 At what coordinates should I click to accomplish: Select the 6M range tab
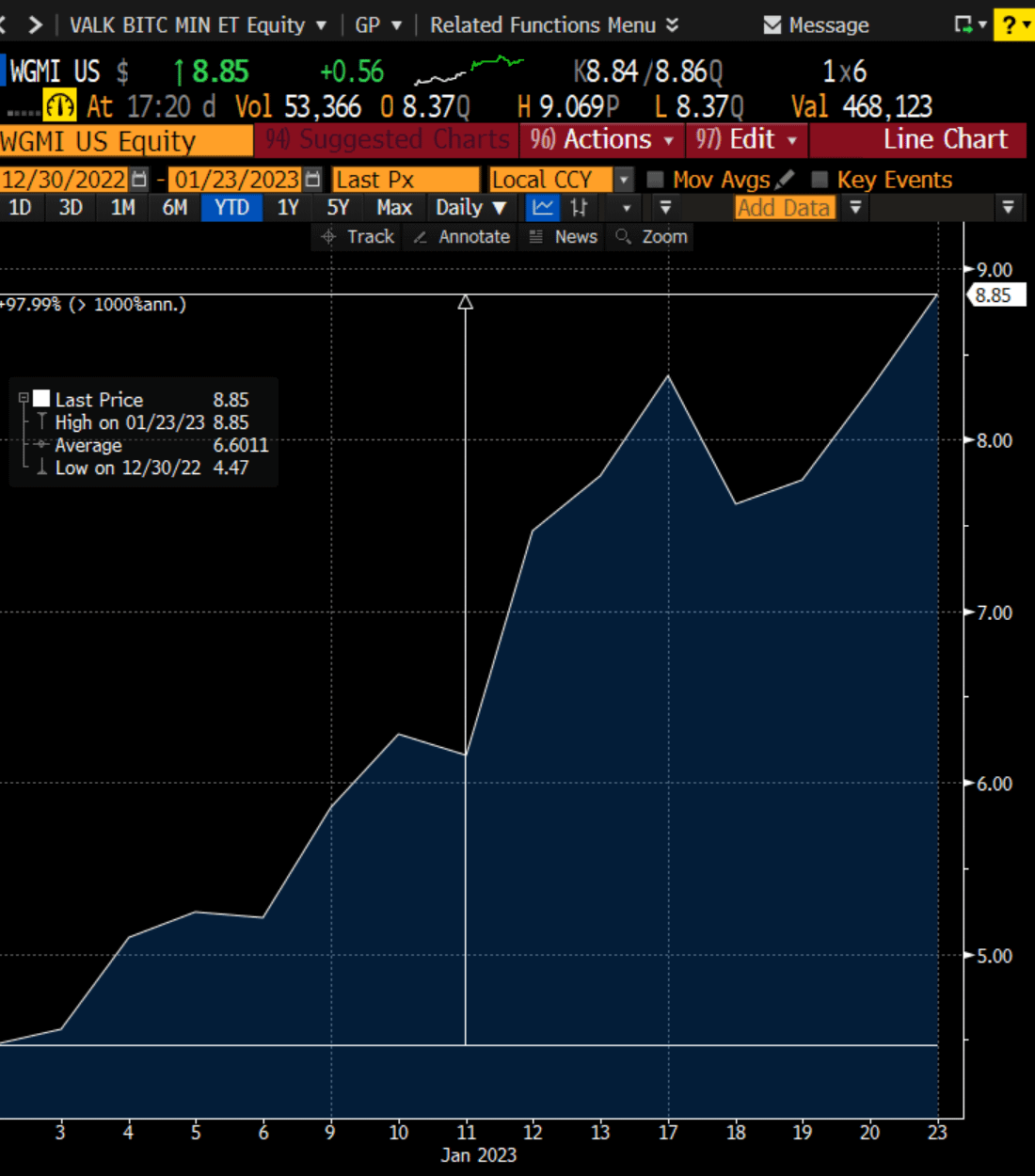pos(175,208)
